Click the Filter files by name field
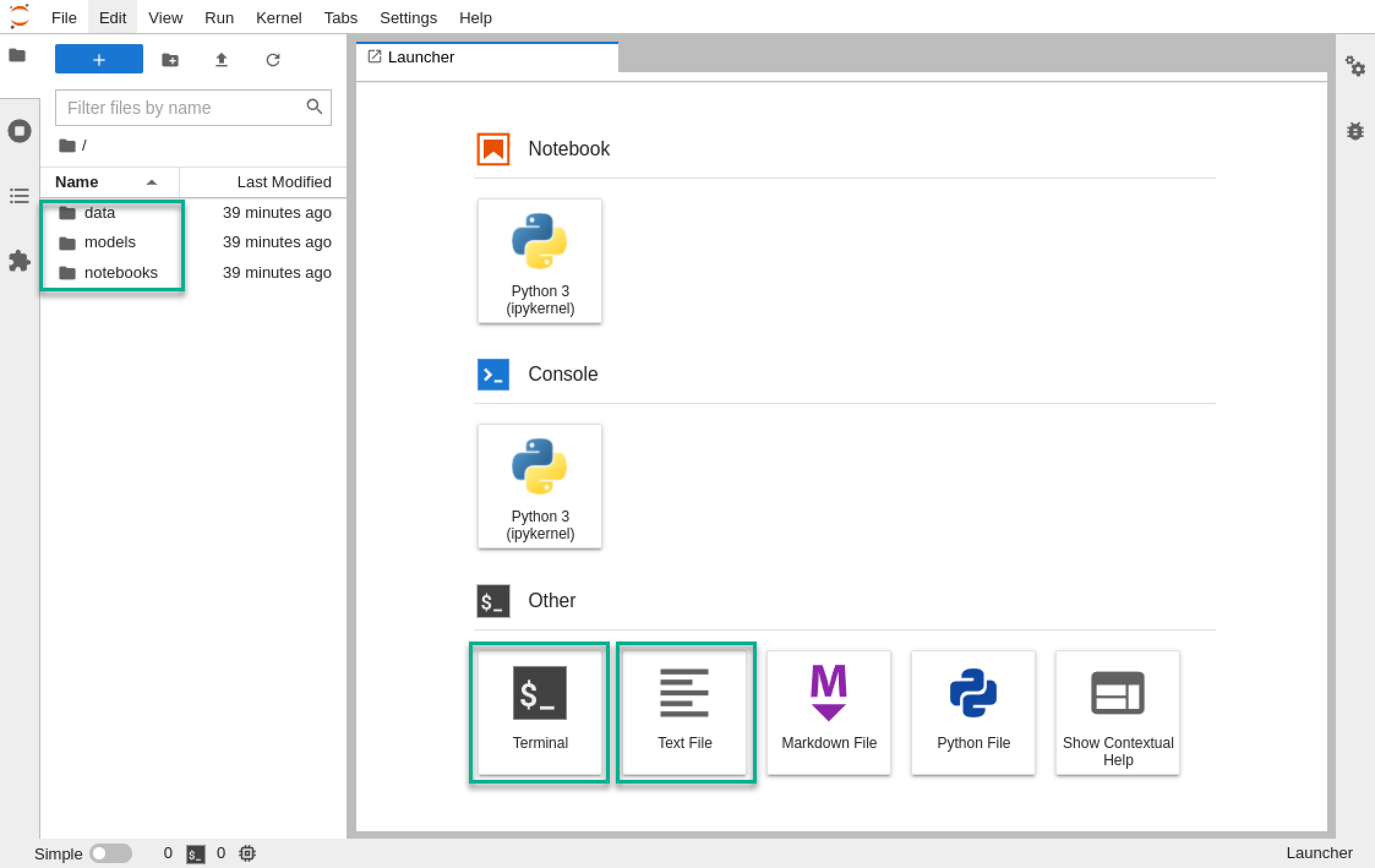The width and height of the screenshot is (1375, 868). click(x=193, y=108)
